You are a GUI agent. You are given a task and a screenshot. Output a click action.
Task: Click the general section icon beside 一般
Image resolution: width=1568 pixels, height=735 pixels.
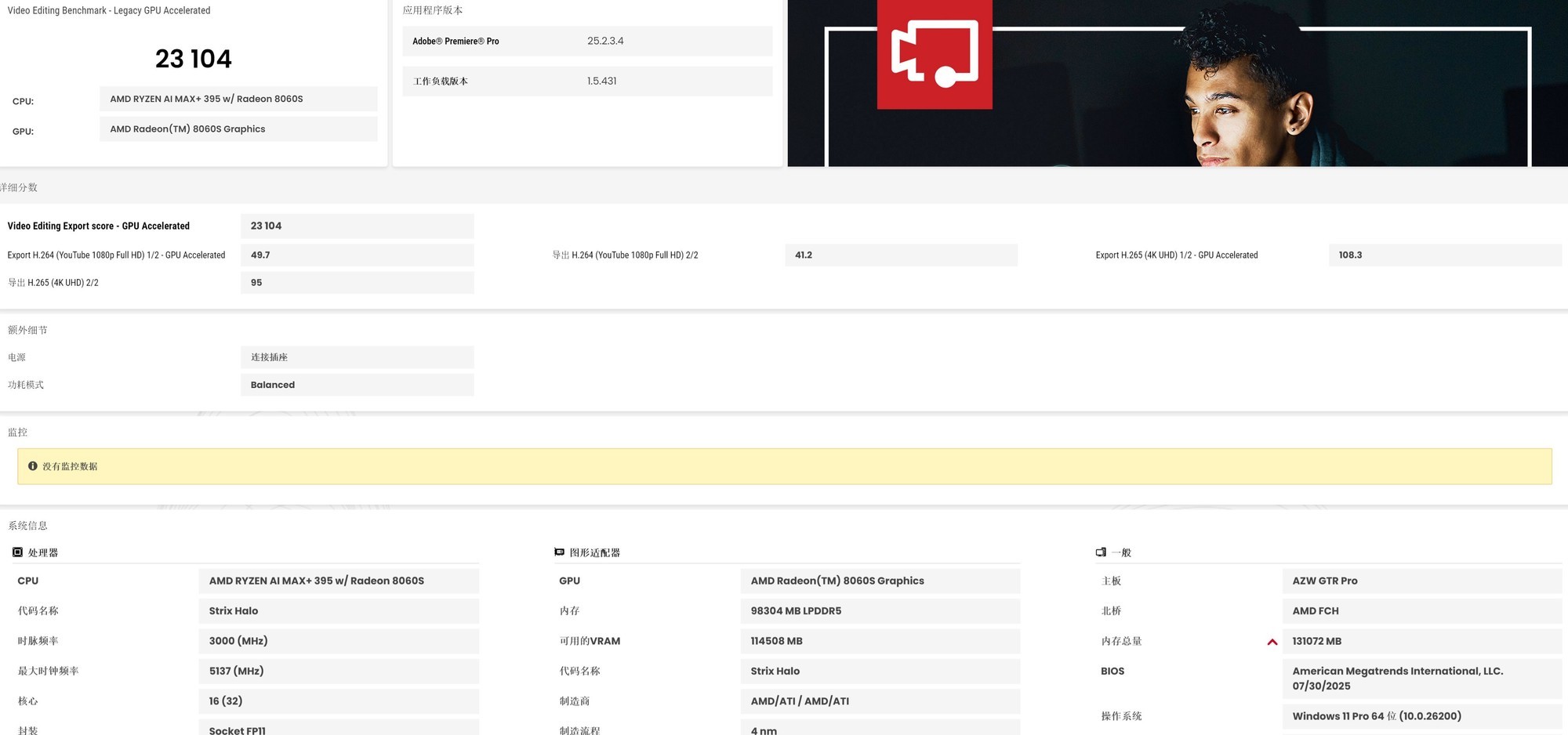pyautogui.click(x=1101, y=552)
